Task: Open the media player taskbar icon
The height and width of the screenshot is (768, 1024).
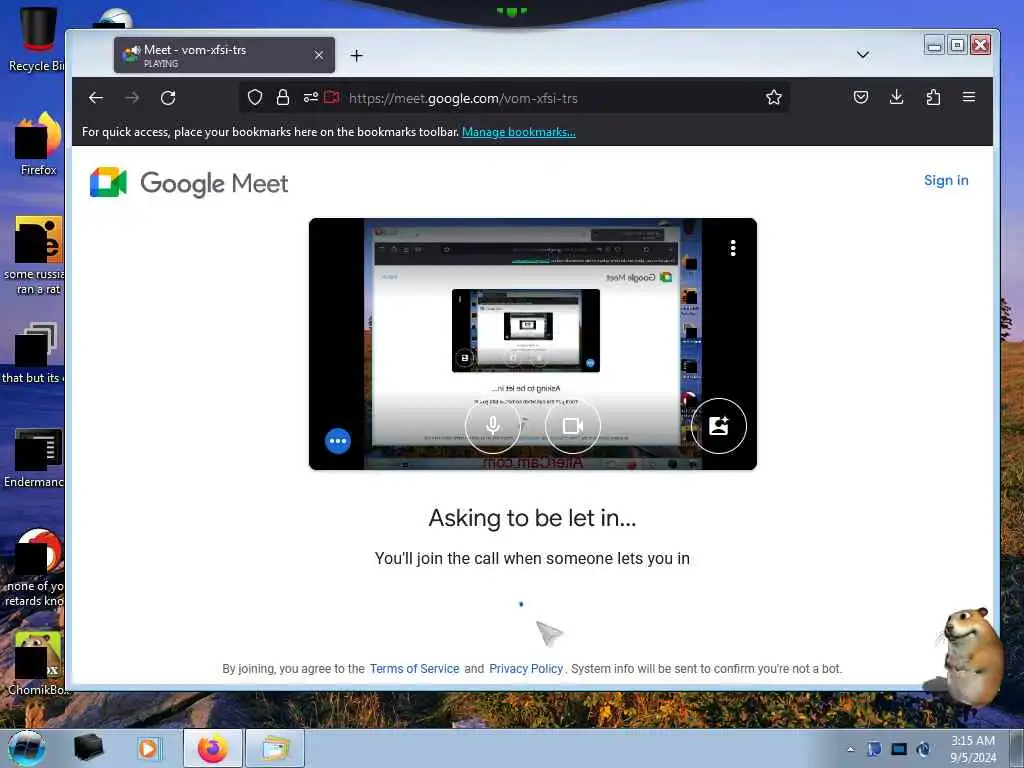Action: pos(148,748)
